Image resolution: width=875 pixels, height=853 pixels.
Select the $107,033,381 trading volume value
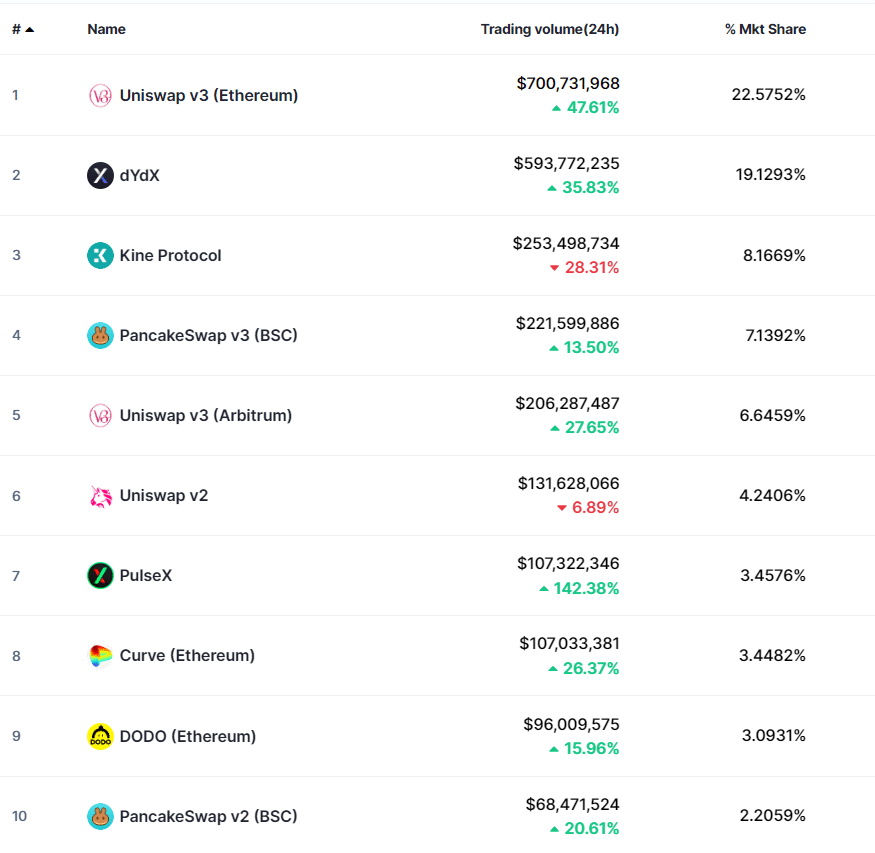pyautogui.click(x=569, y=644)
